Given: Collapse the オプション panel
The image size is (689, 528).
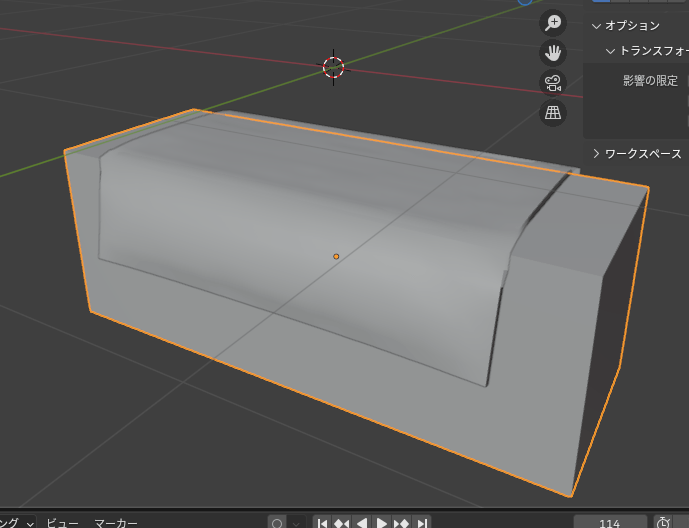Looking at the screenshot, I should pos(597,26).
